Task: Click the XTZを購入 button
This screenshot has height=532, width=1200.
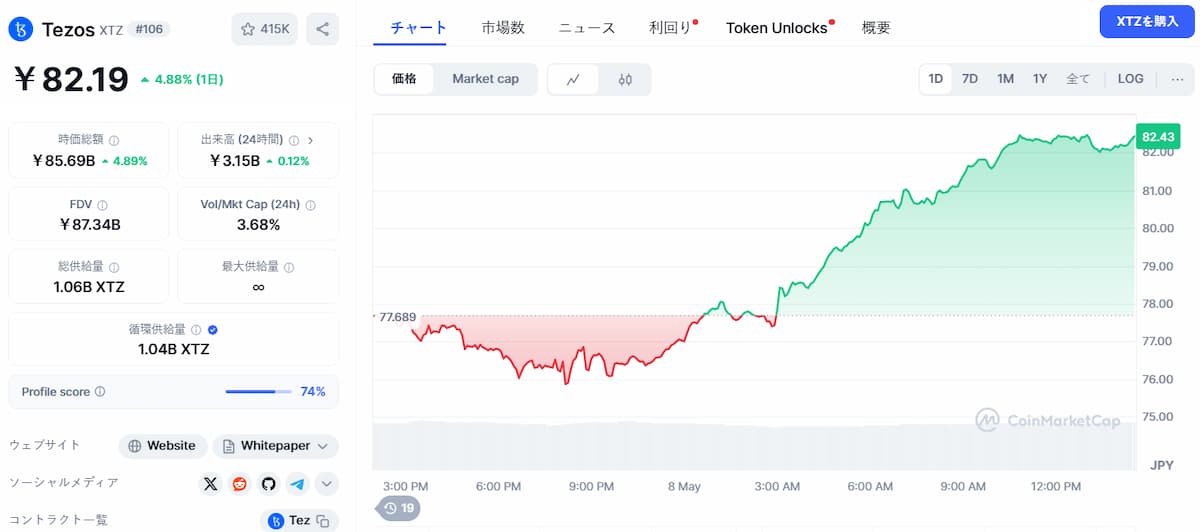Action: pyautogui.click(x=1146, y=21)
